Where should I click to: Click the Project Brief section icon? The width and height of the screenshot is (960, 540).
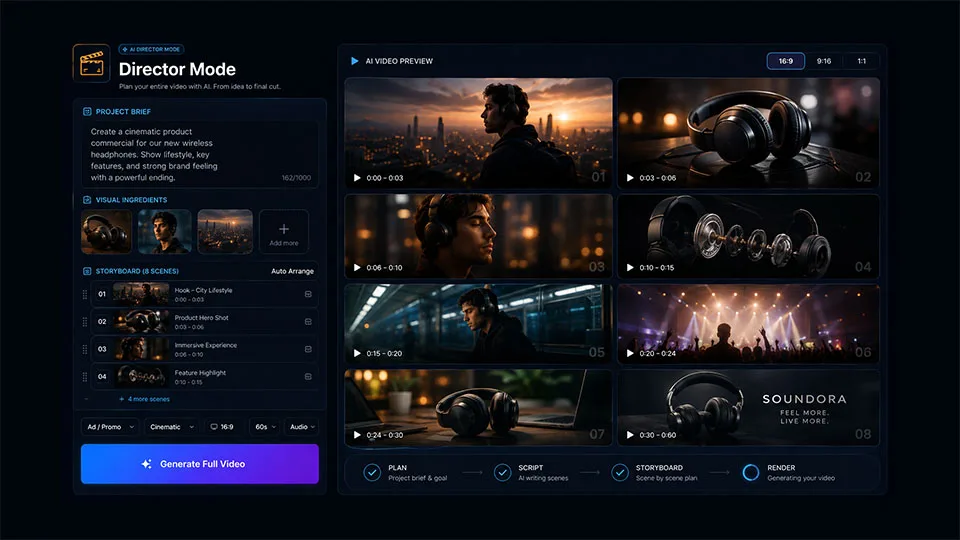click(87, 111)
